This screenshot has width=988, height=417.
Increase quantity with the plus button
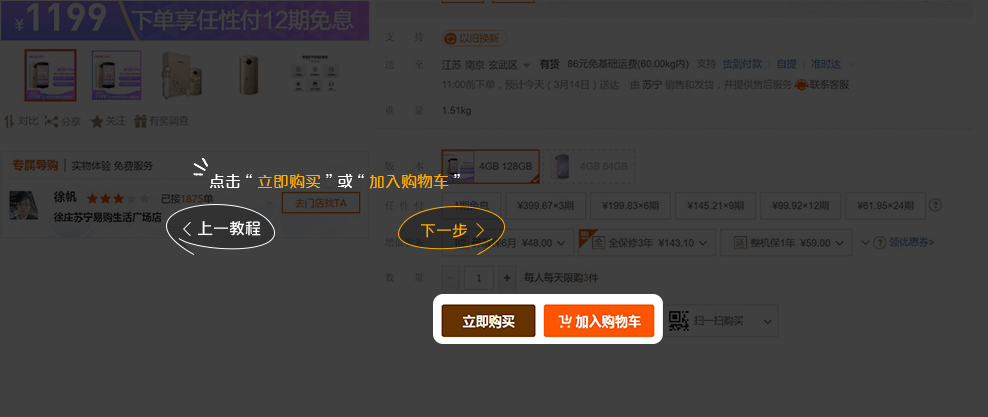(x=507, y=278)
